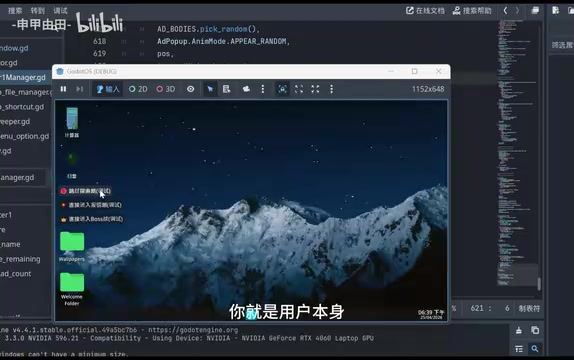Toggle selection visibility eye icon
This screenshot has width=574, height=360.
(190, 89)
